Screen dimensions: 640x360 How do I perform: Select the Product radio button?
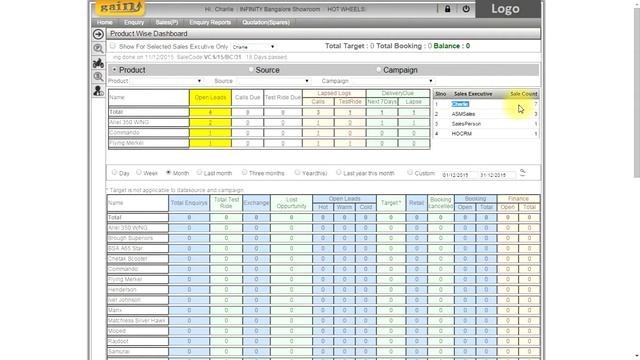pos(114,70)
